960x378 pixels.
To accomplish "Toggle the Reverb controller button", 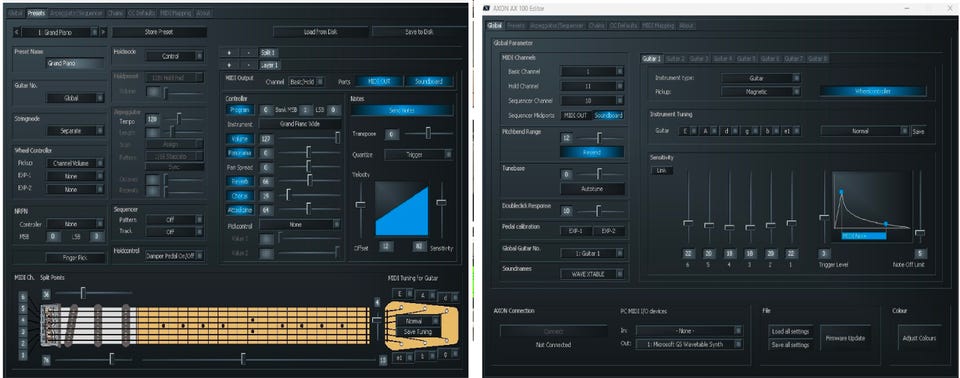I will click(x=240, y=181).
